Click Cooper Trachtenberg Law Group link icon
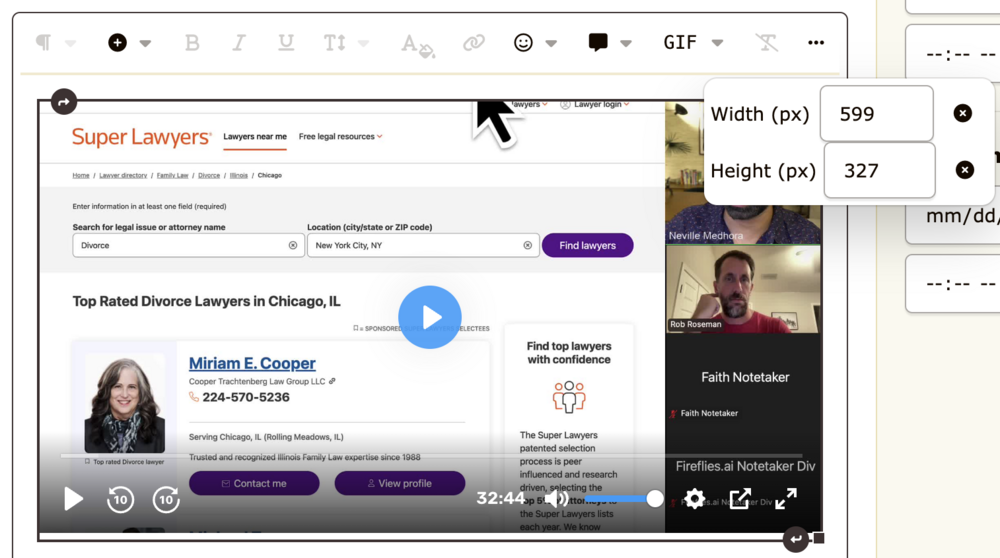 pos(332,381)
